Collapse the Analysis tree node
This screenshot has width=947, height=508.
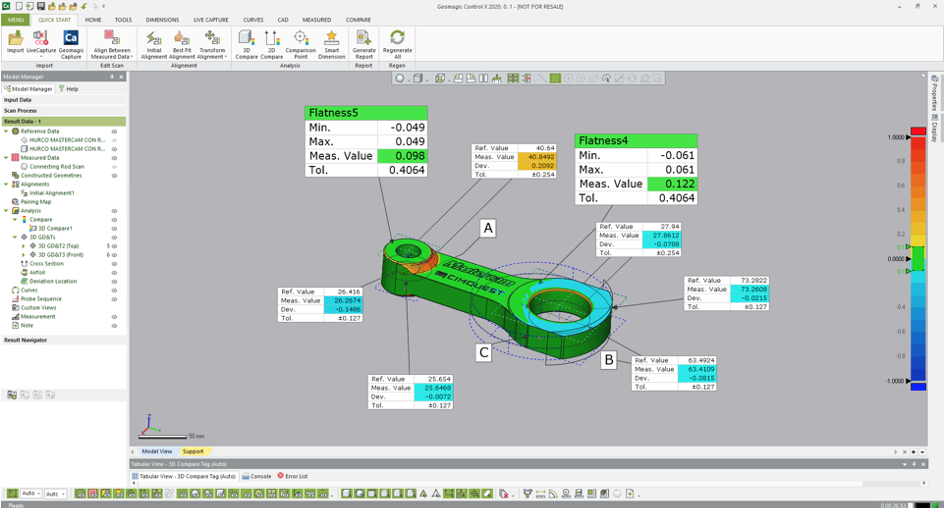[x=7, y=211]
